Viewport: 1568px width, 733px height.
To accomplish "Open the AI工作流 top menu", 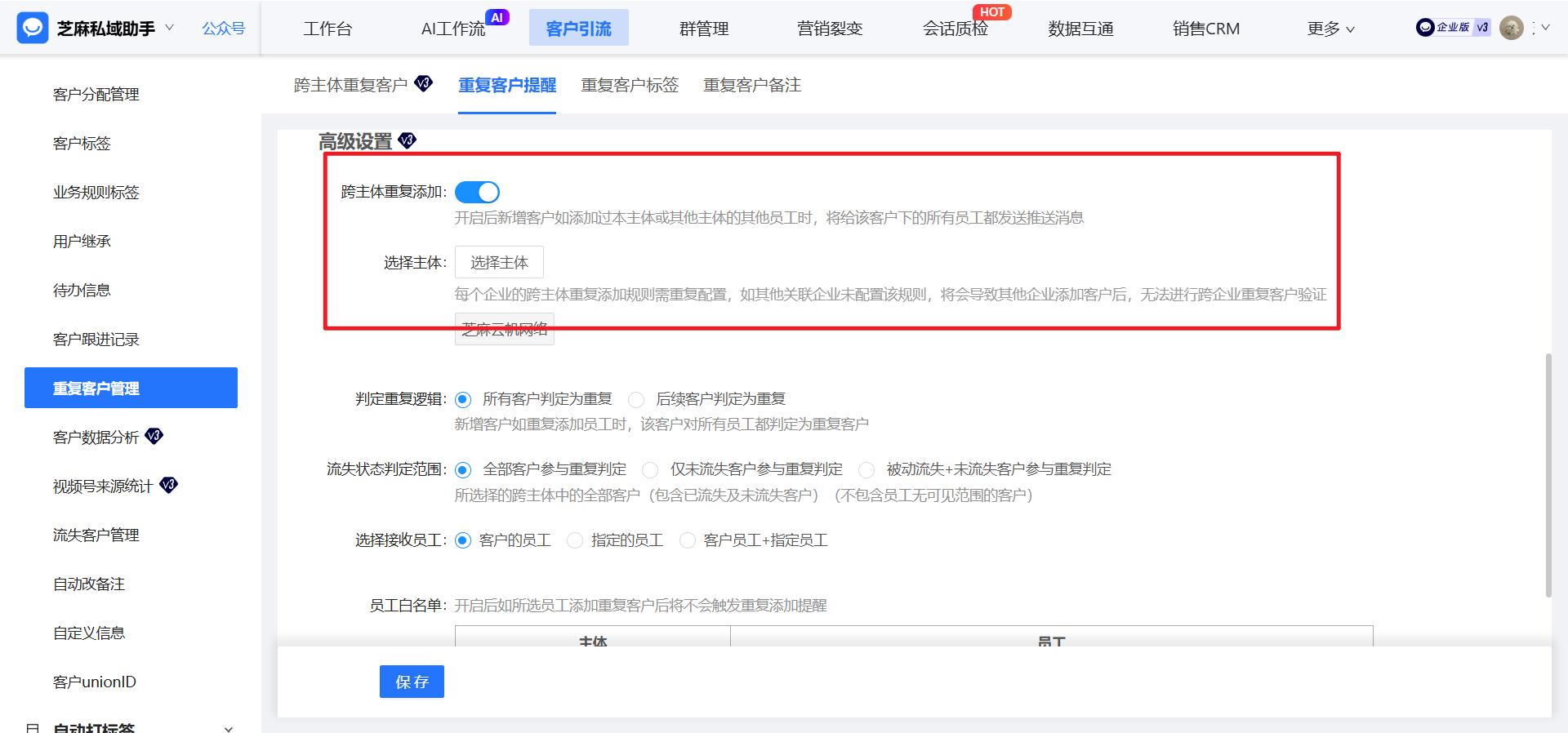I will click(x=453, y=29).
